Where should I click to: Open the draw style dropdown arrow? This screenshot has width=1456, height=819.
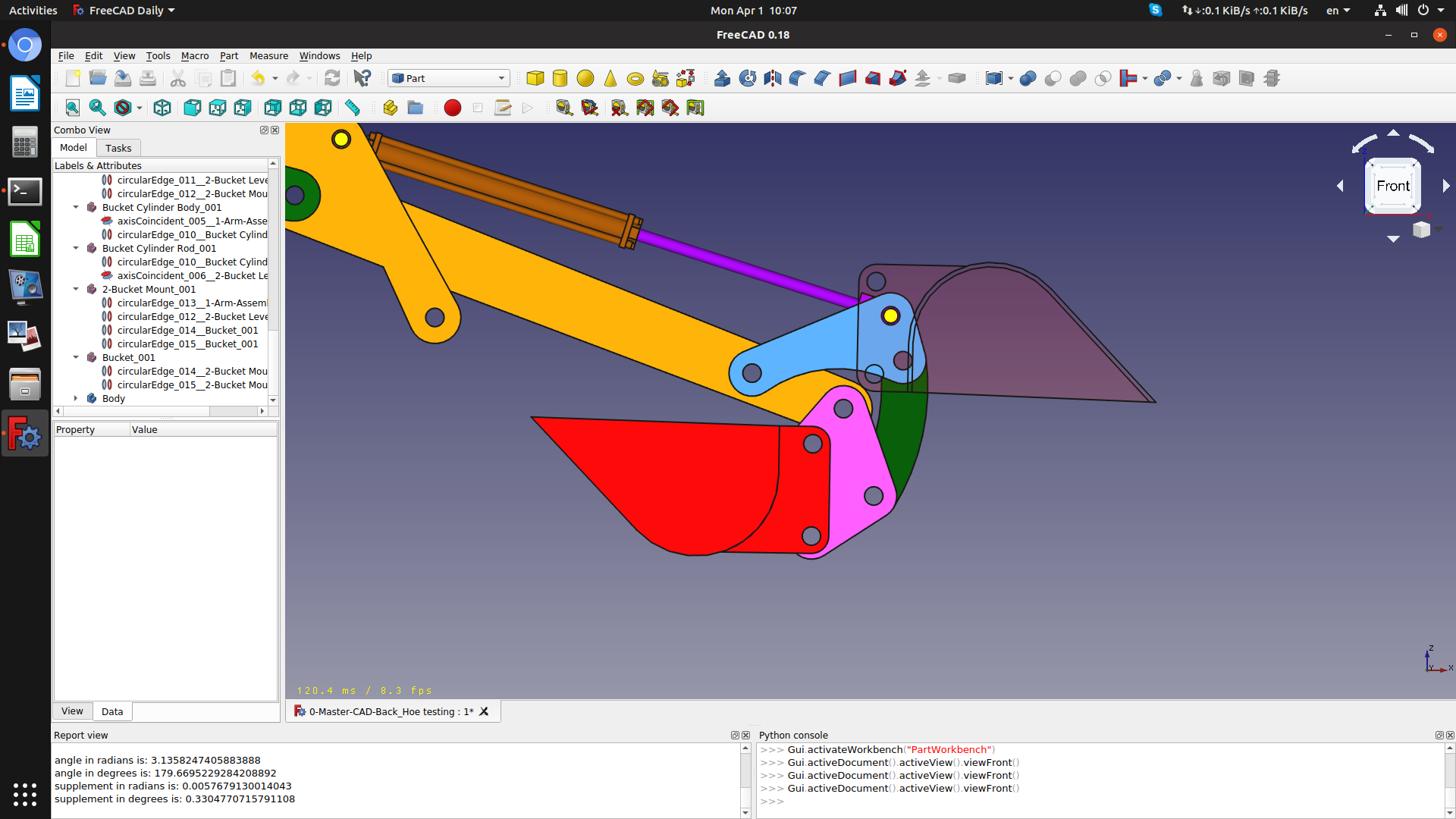[140, 108]
